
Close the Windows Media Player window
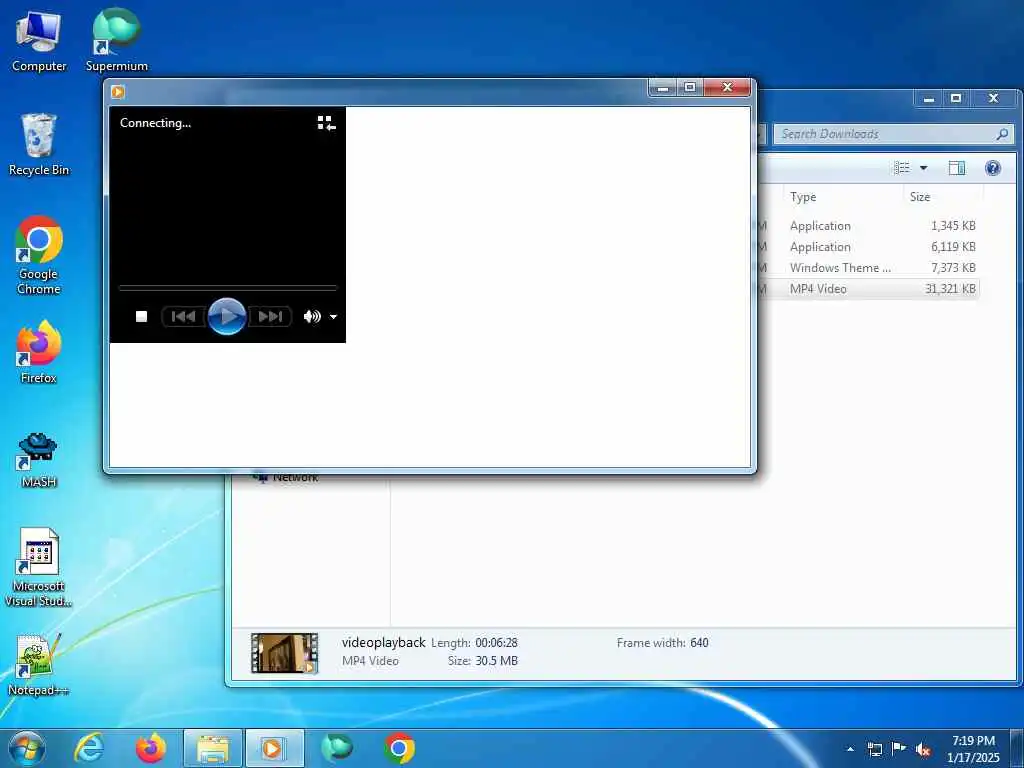point(728,88)
